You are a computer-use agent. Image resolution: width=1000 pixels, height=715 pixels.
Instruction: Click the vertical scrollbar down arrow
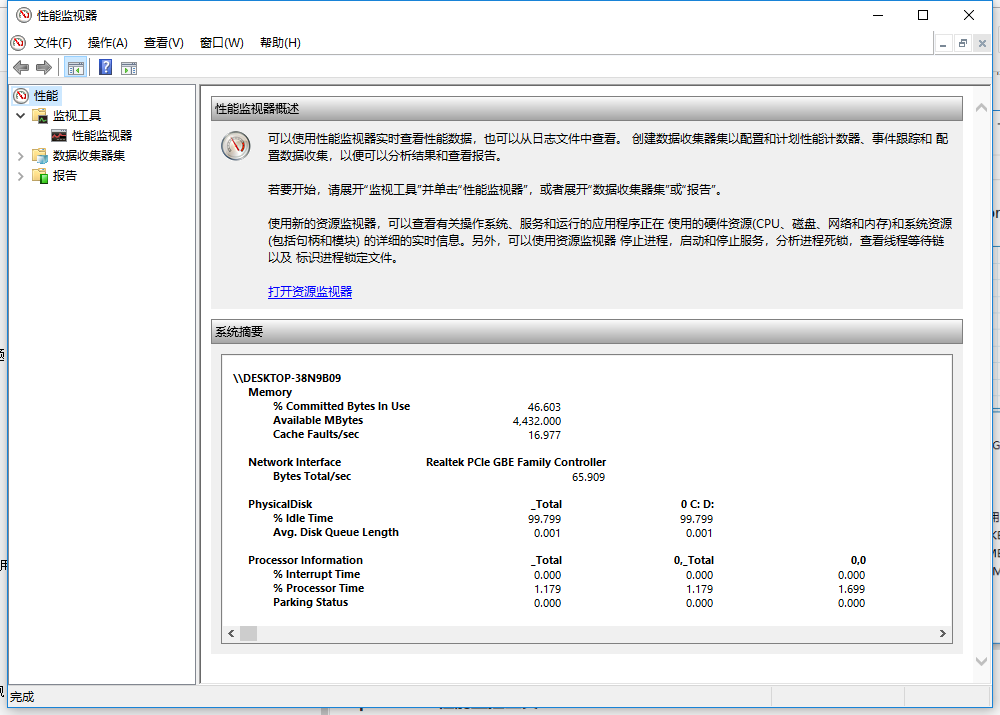pyautogui.click(x=981, y=660)
